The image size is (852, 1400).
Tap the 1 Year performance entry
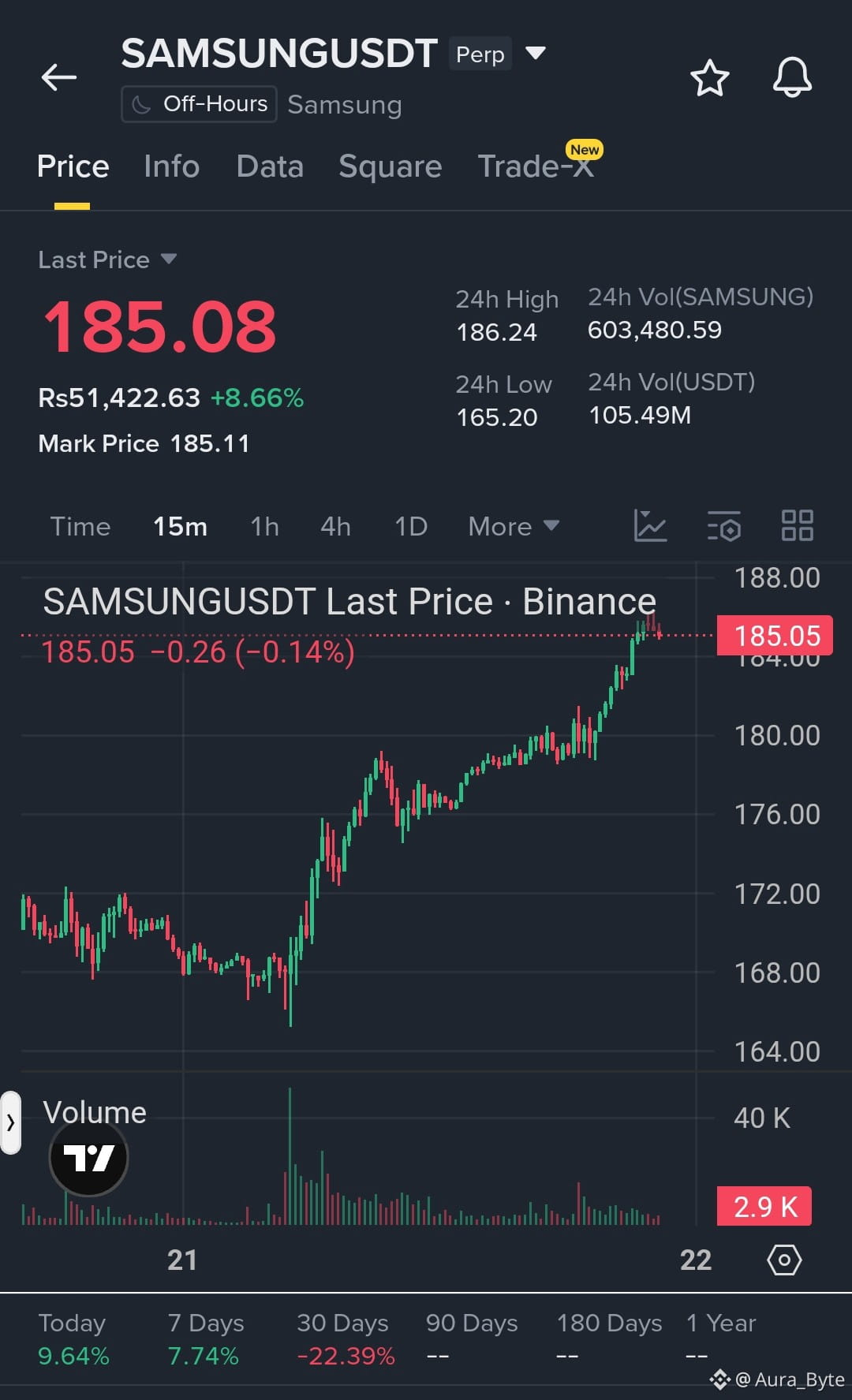pos(721,1339)
